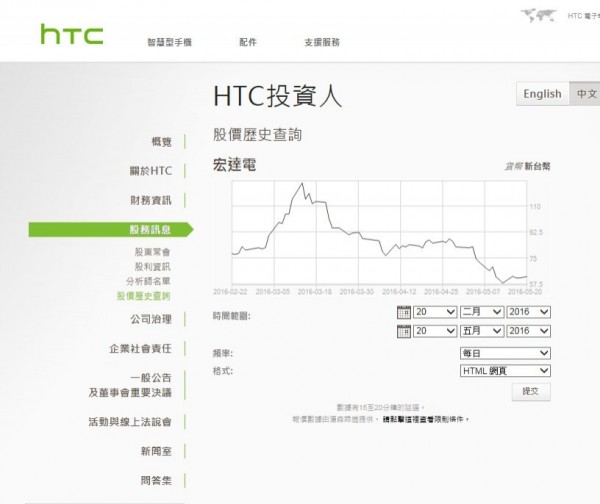Open the end date calendar icon

404,331
